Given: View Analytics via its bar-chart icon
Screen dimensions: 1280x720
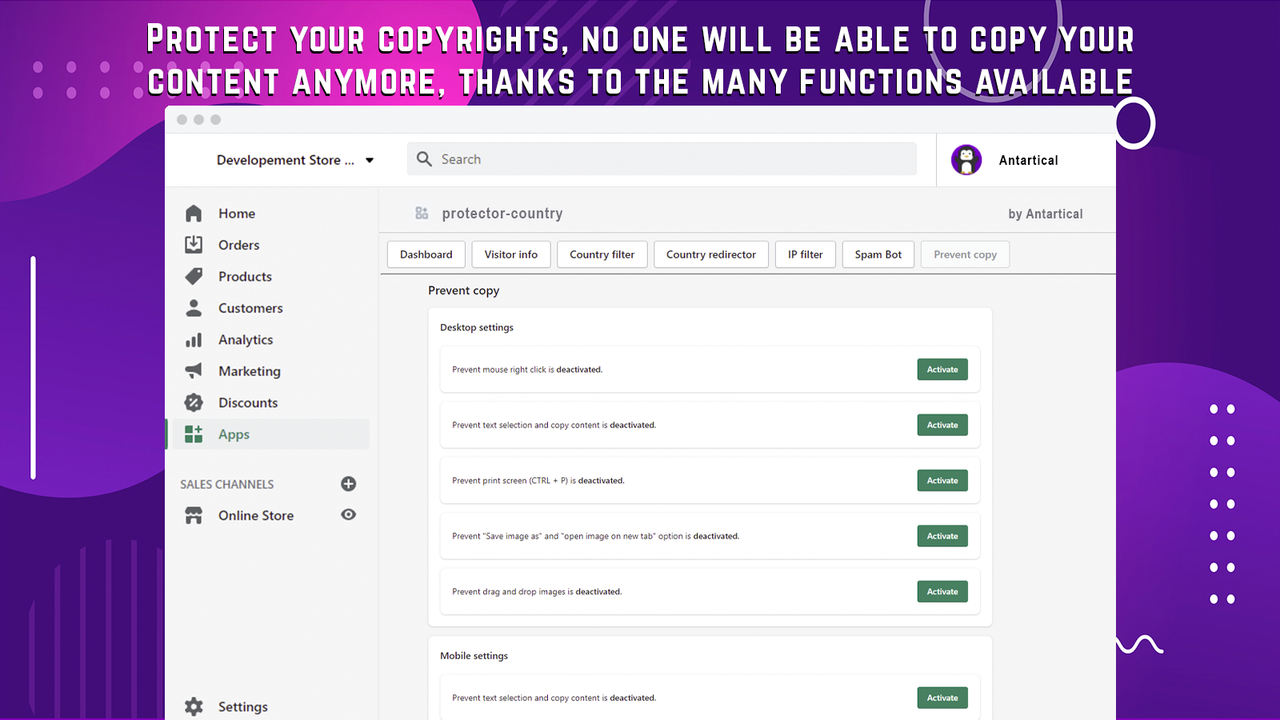Looking at the screenshot, I should point(193,339).
